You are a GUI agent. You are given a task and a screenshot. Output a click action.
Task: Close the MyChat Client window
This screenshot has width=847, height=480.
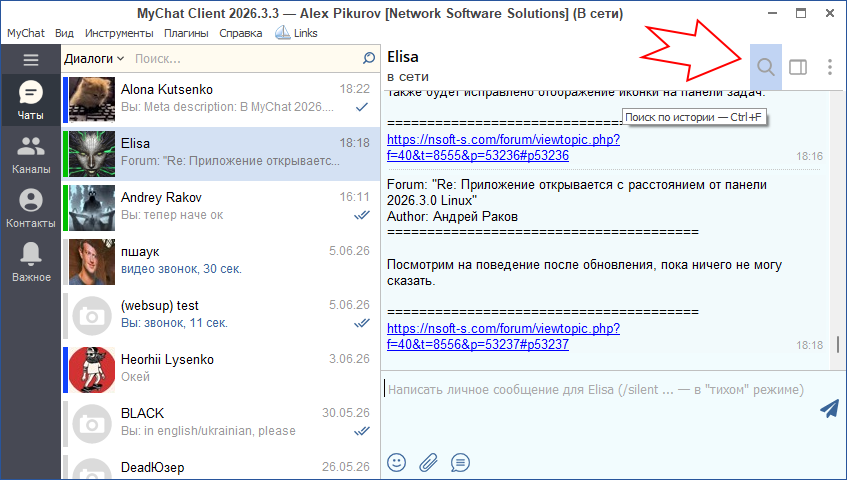[x=830, y=13]
